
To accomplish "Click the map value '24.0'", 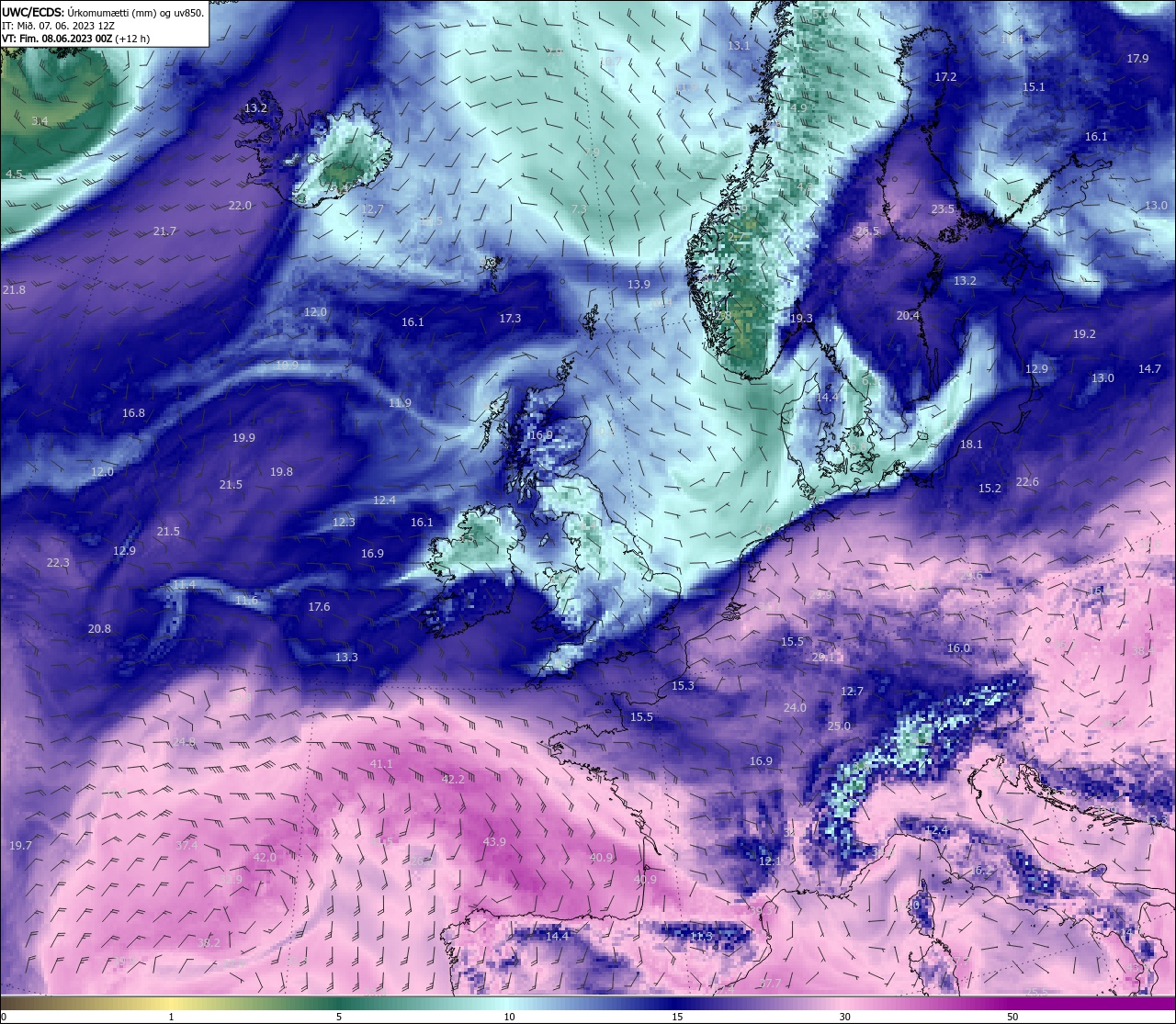I will tap(795, 708).
